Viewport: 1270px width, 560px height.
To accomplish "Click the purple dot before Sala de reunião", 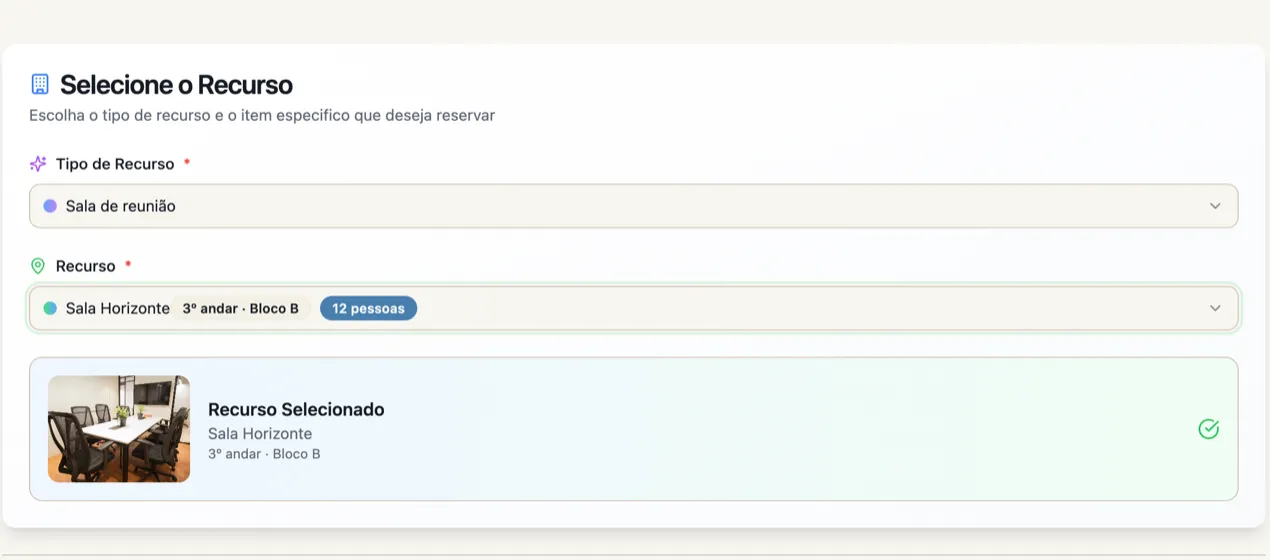I will coord(50,206).
